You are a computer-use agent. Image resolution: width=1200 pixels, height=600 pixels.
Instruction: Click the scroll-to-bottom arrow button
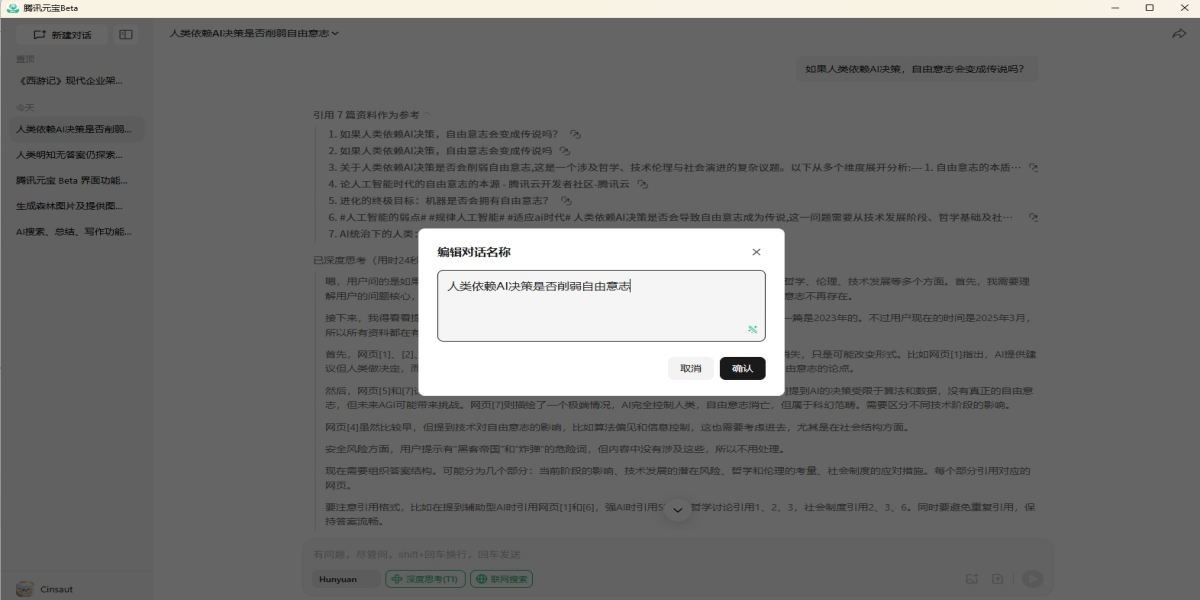pyautogui.click(x=677, y=510)
